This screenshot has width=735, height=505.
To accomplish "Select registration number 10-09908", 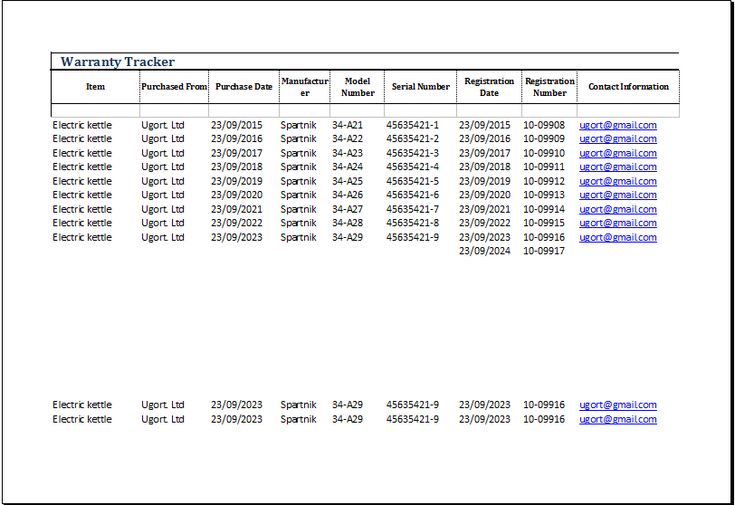I will (x=544, y=125).
